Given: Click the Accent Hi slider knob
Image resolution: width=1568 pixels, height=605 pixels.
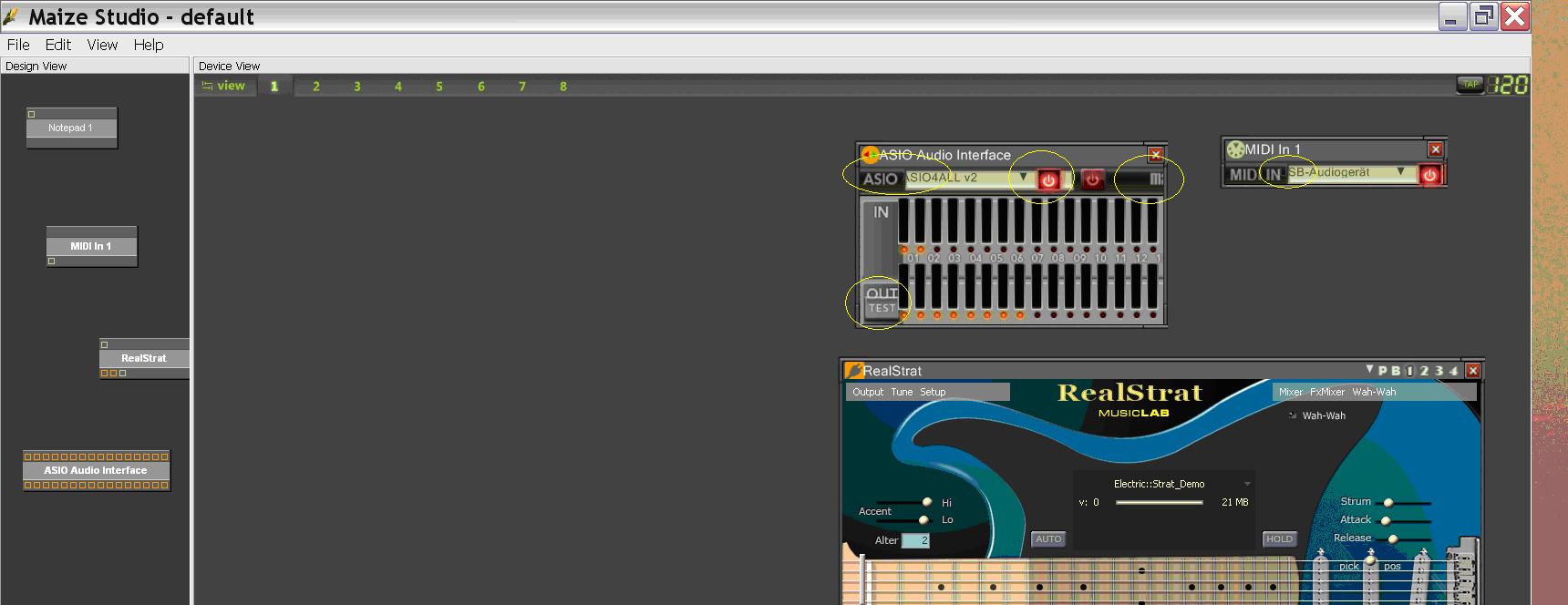Looking at the screenshot, I should point(927,502).
